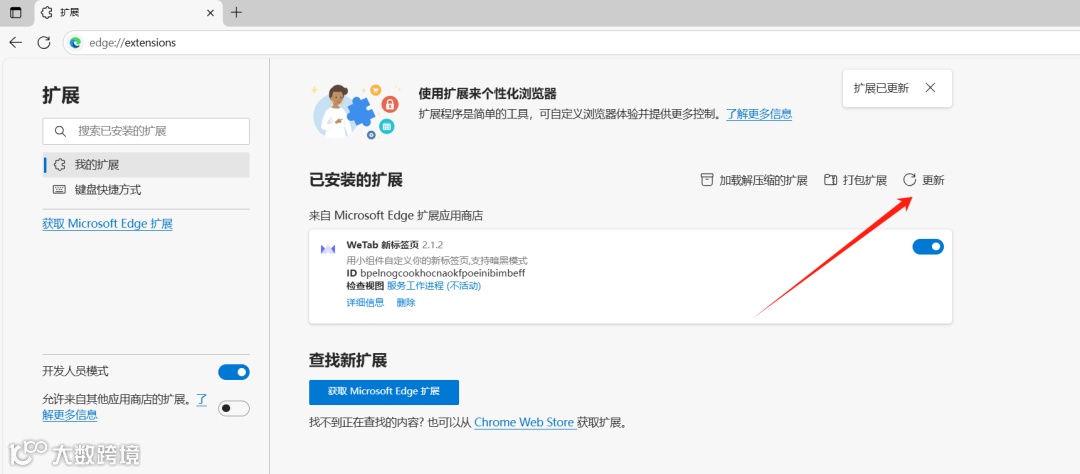Click the blue 获取 Microsoft Edge 扩展 button
This screenshot has height=474, width=1080.
[384, 391]
